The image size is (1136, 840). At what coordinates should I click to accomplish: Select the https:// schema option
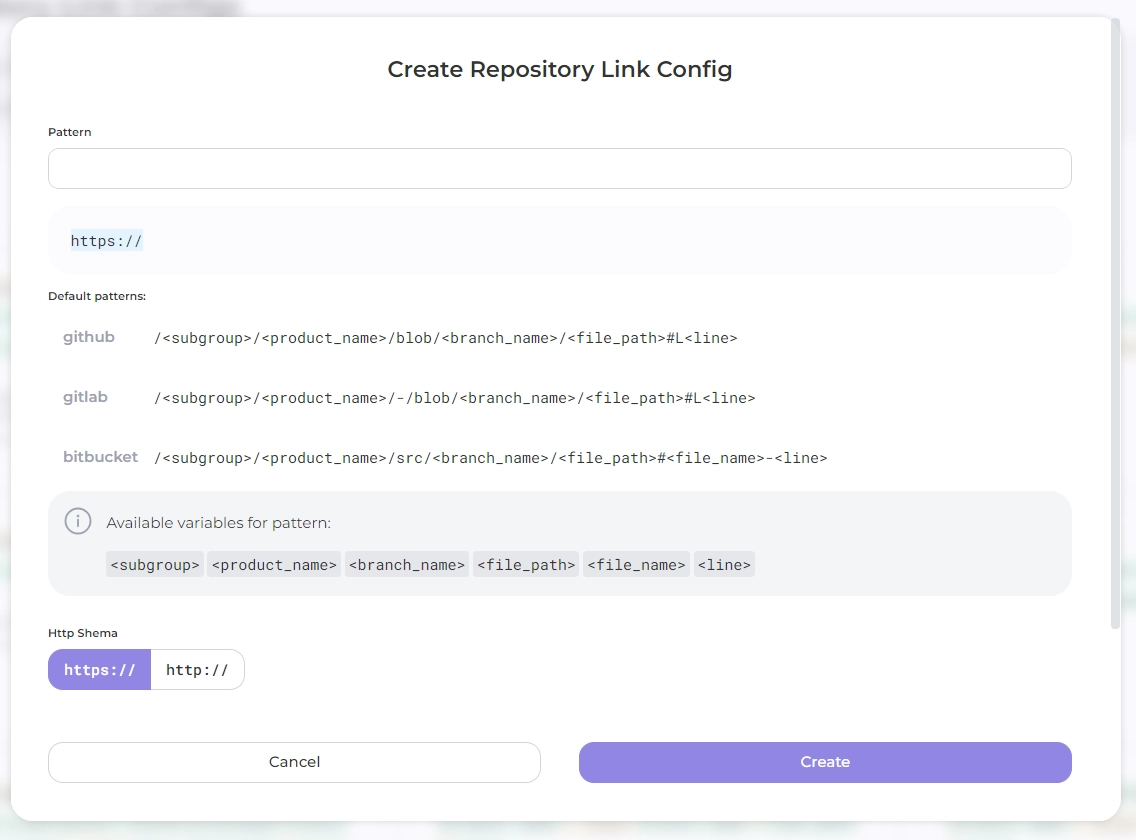[x=100, y=670]
